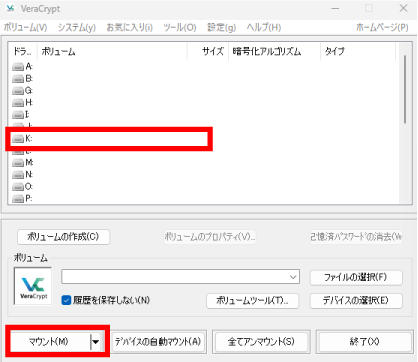Click the VeraCrypt title bar icon
418x362 pixels.
[x=11, y=8]
